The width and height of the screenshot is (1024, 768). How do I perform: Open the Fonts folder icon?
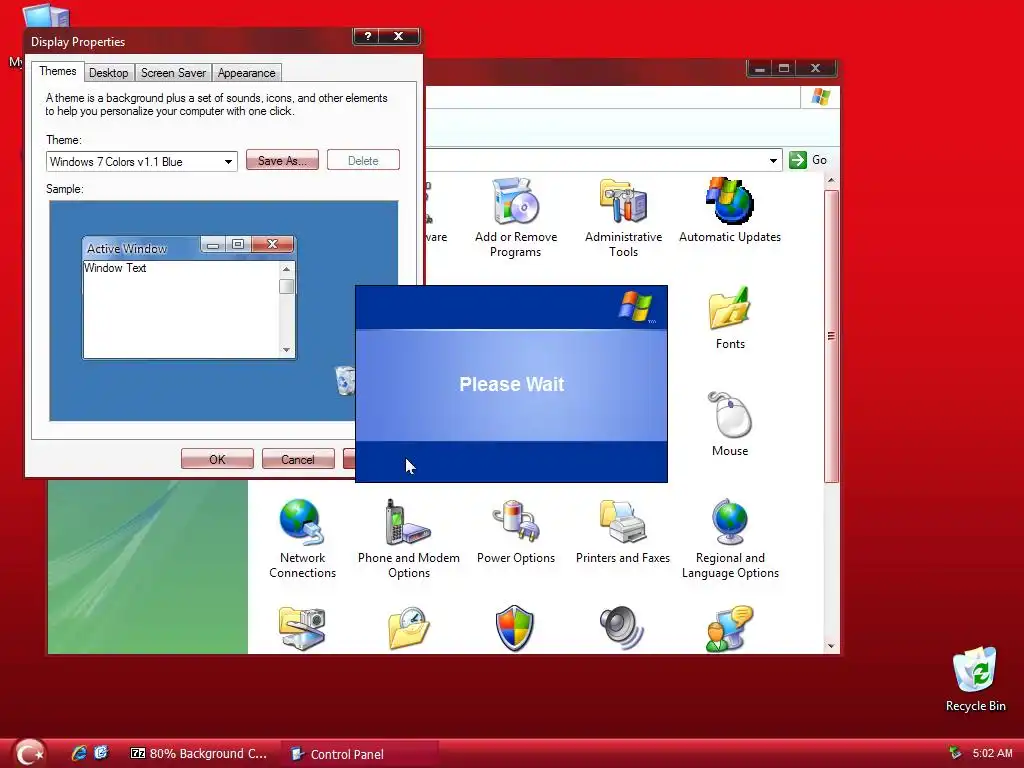[x=729, y=308]
